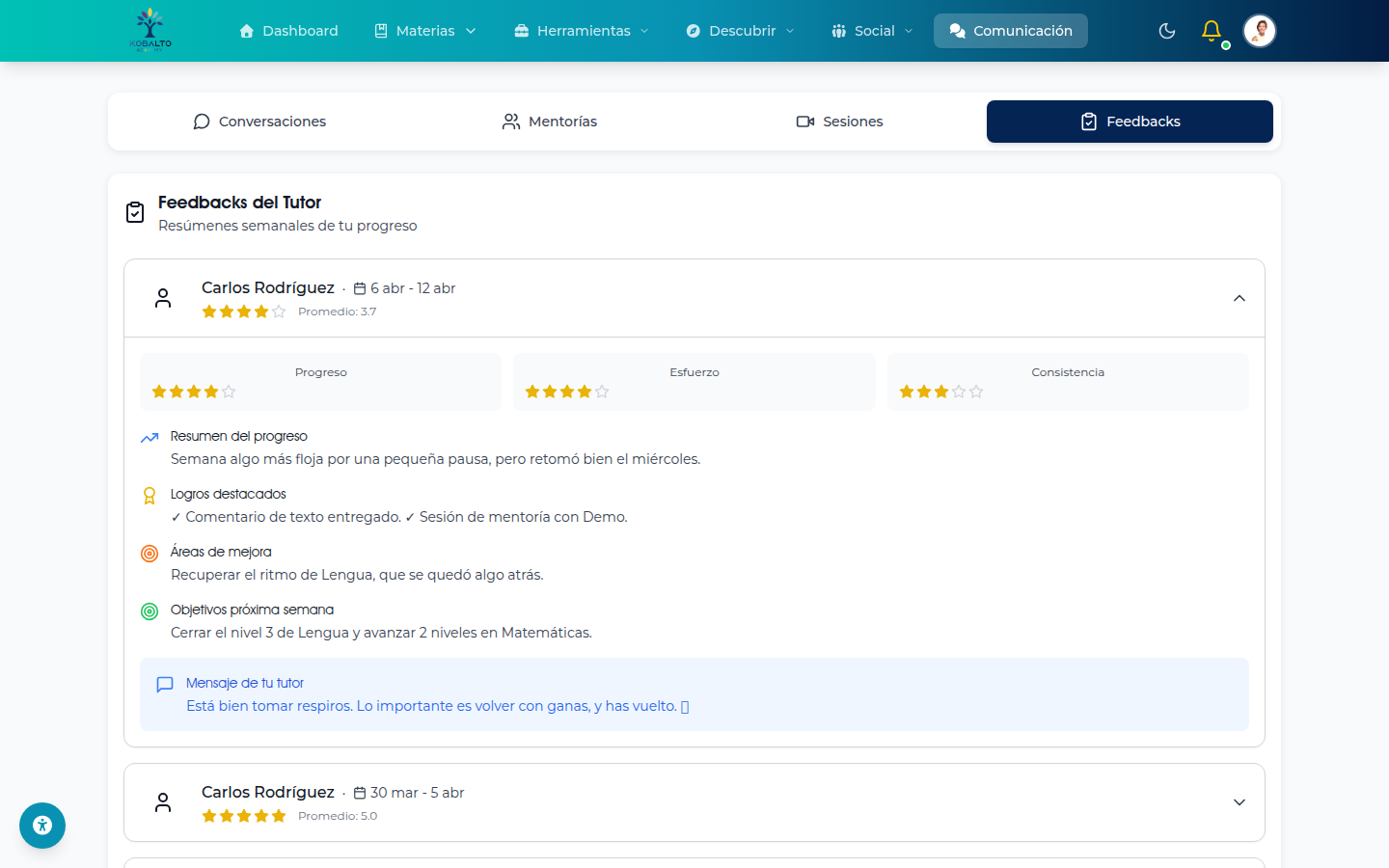Viewport: 1389px width, 868px height.
Task: Click the Esfuerzo star rating
Action: [567, 392]
